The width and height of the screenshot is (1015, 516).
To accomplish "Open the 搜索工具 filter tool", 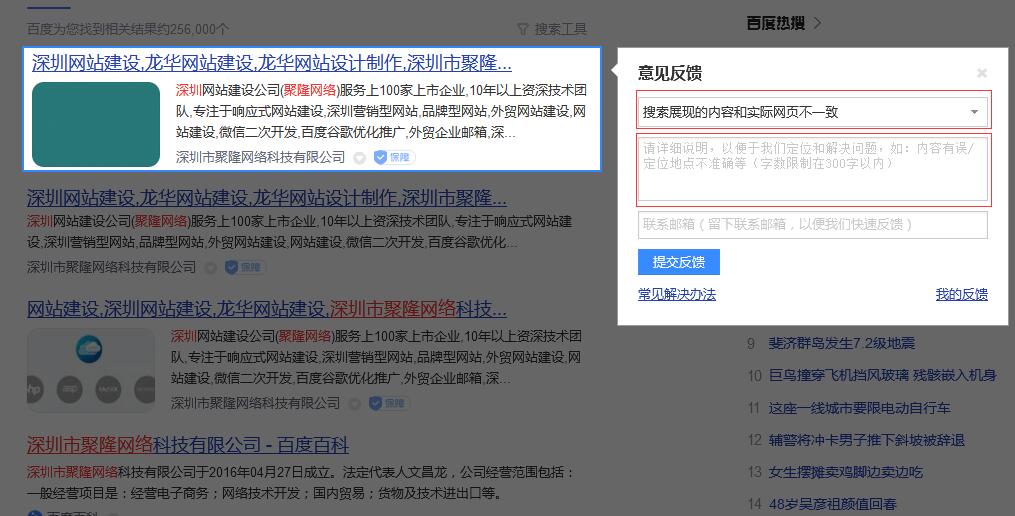I will (552, 29).
